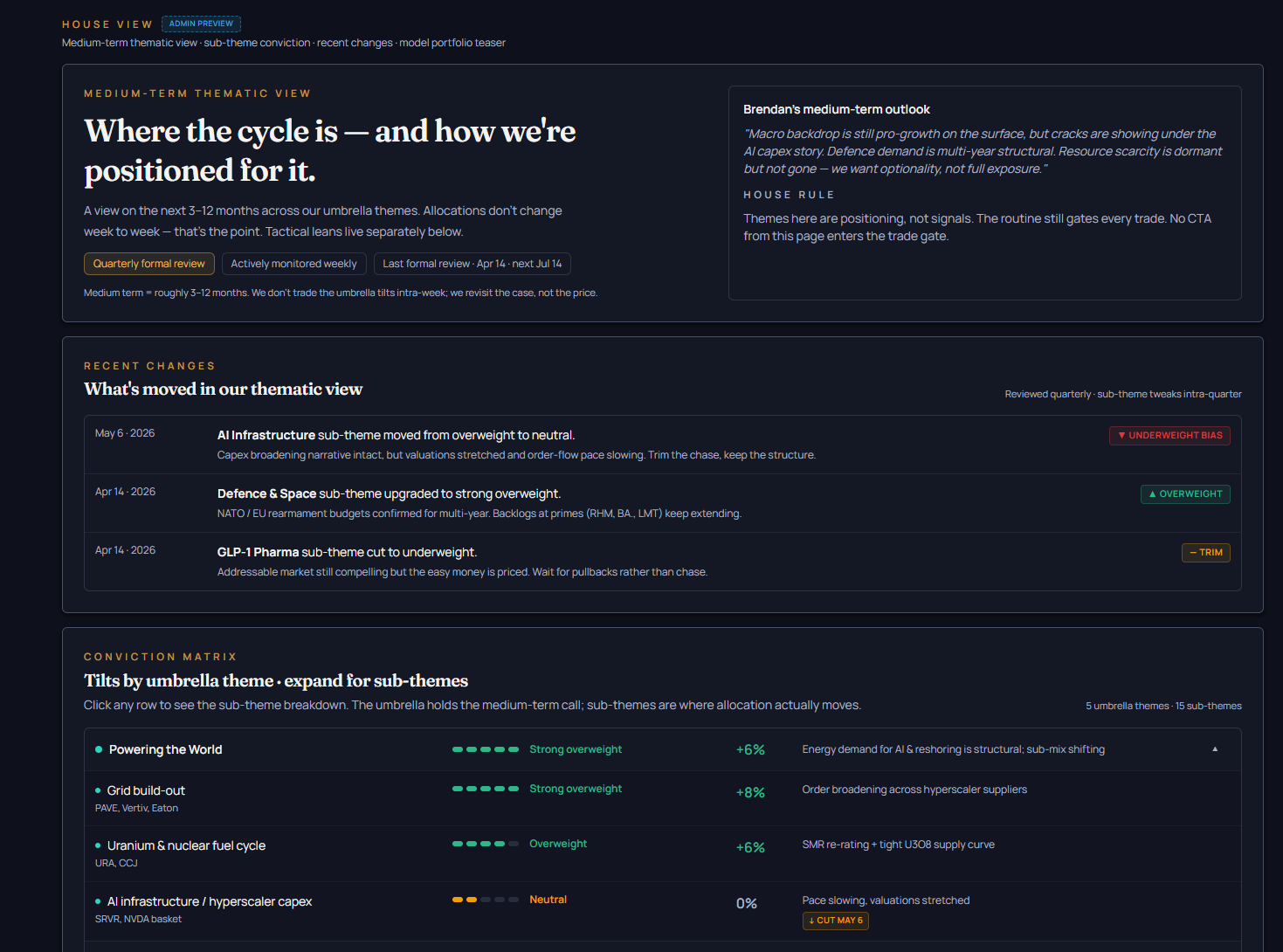Click the Neutral rating label
The height and width of the screenshot is (952, 1283).
548,900
